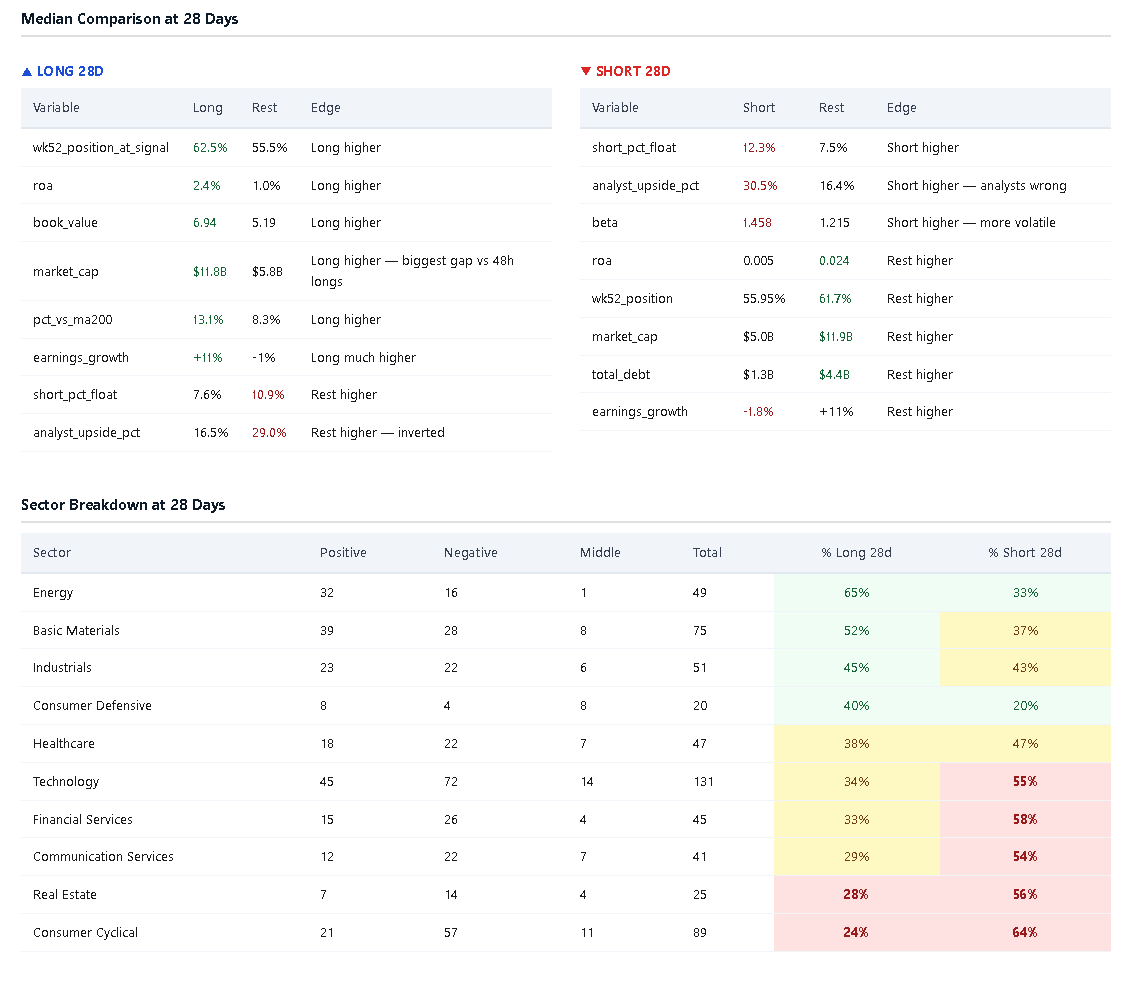Viewport: 1123px width, 984px height.
Task: Click the 28% long cell for Real Estate
Action: (857, 895)
